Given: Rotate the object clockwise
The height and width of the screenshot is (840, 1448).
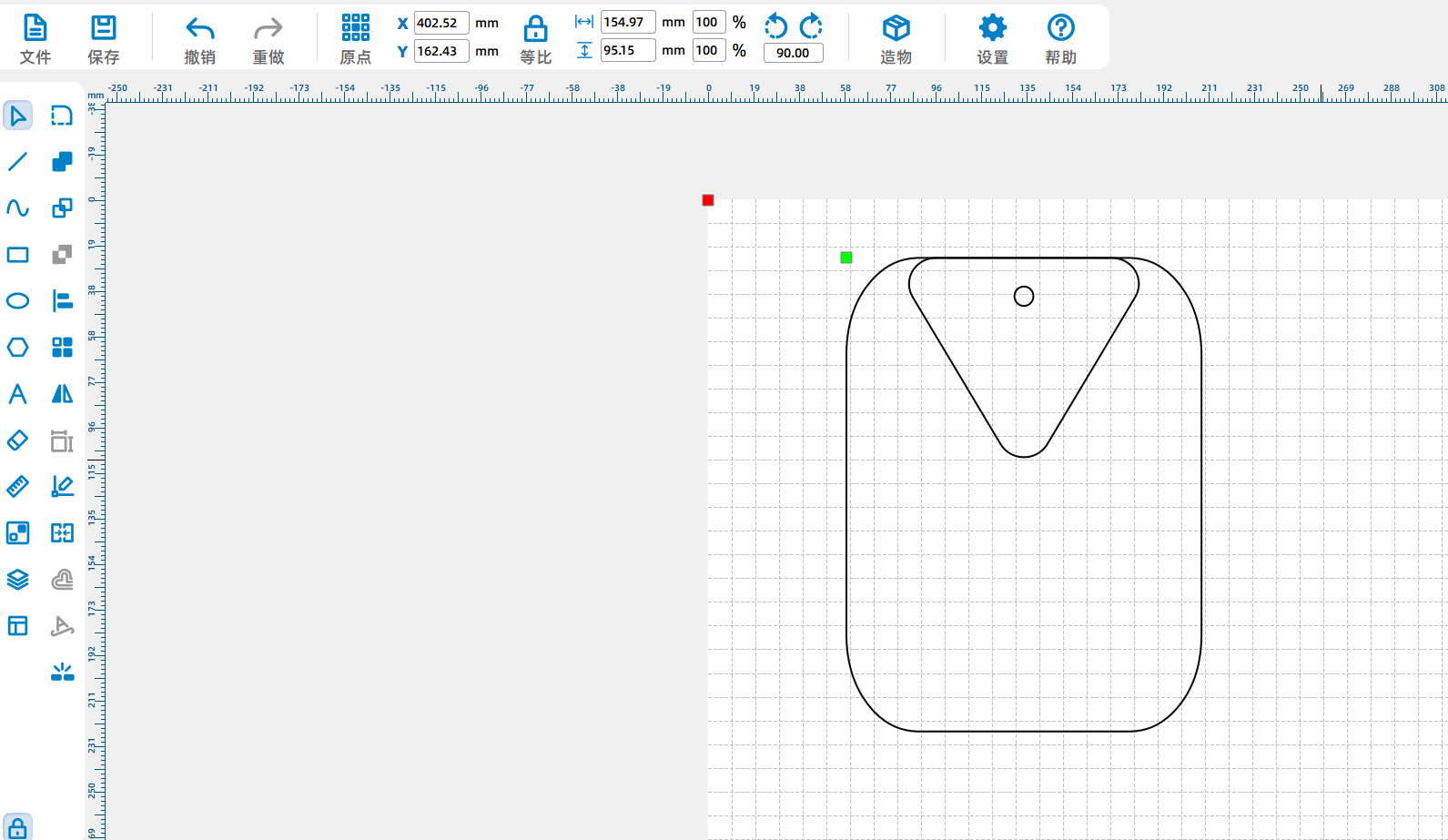Looking at the screenshot, I should click(811, 25).
